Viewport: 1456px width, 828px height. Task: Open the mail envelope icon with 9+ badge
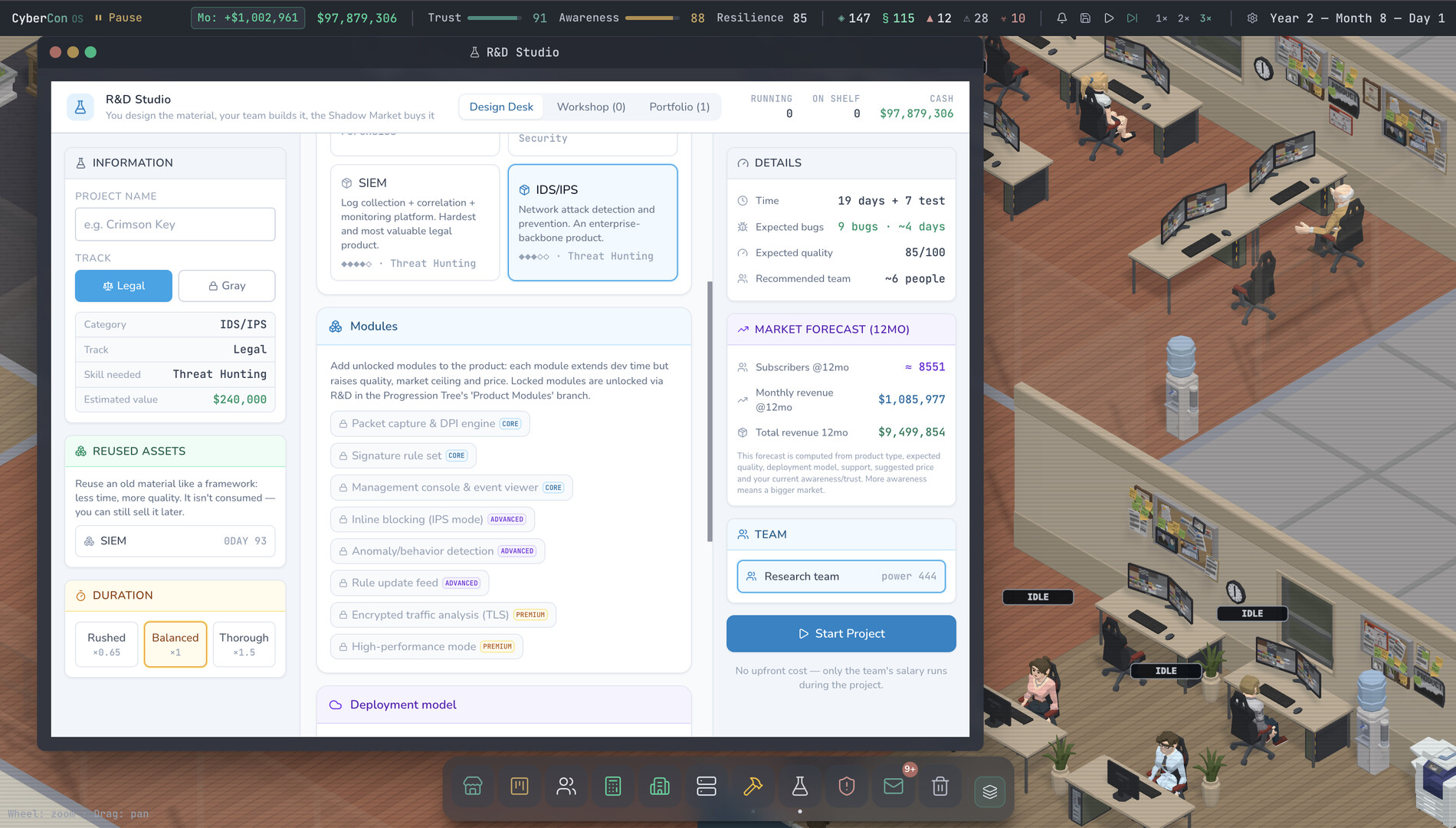click(894, 787)
